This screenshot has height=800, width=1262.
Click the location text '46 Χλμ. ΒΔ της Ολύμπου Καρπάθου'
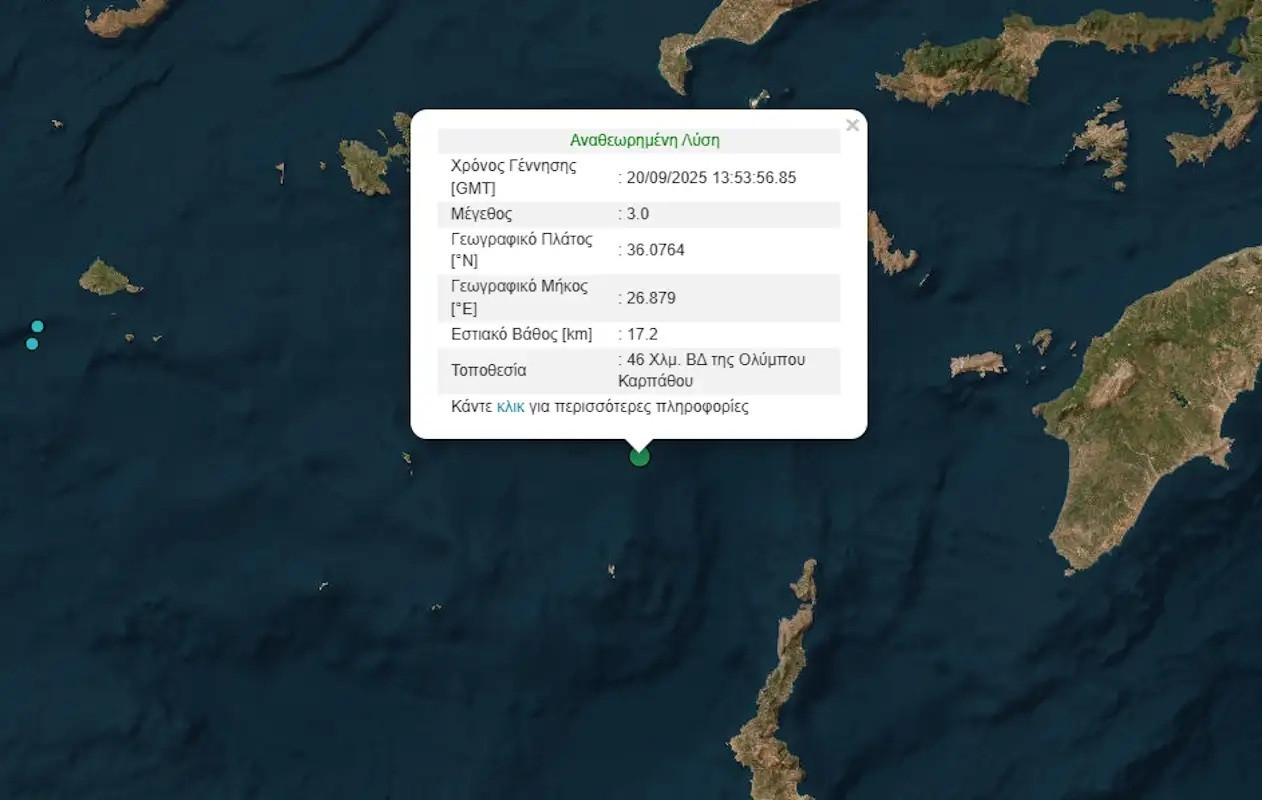(706, 370)
